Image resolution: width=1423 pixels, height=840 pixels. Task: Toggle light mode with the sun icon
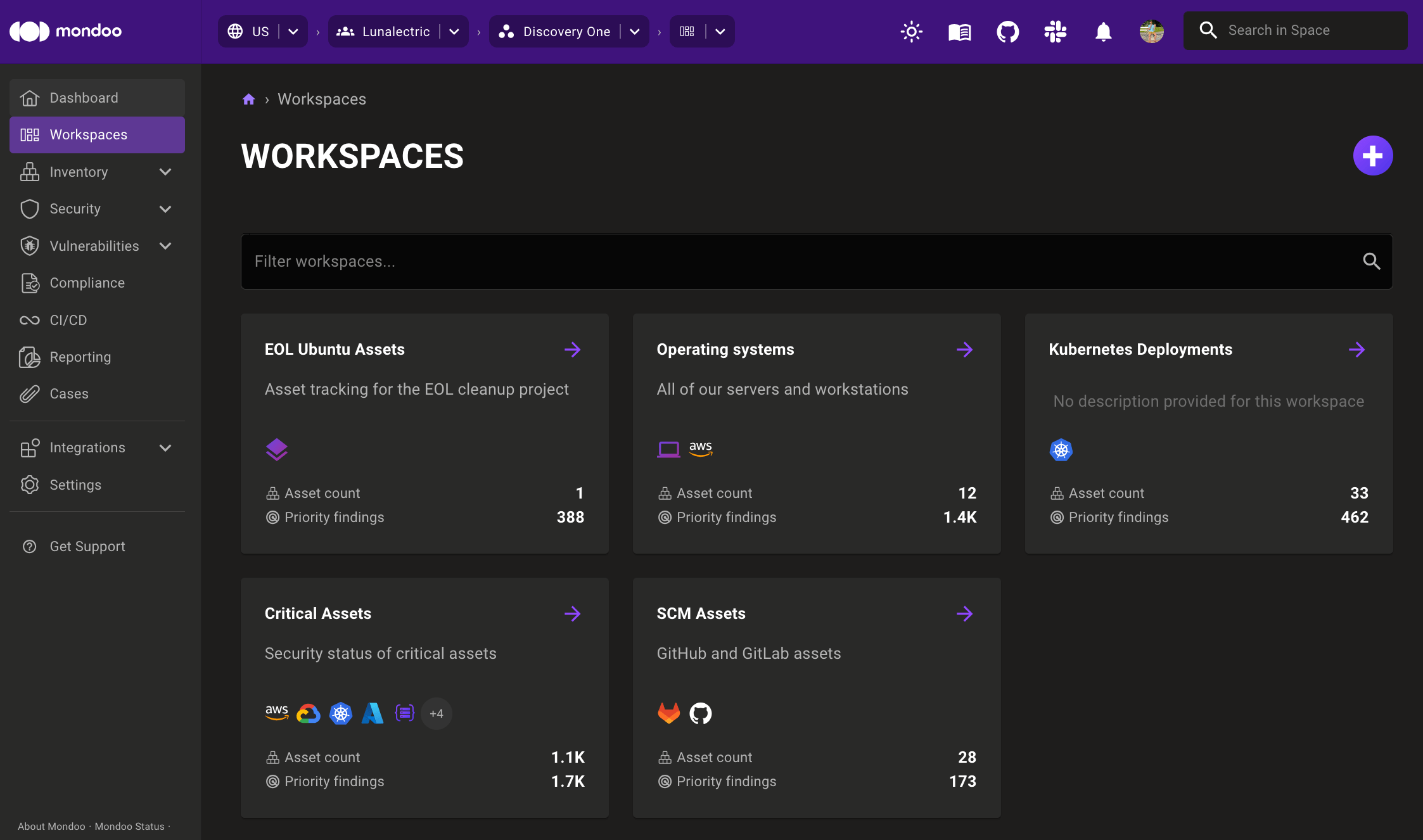911,31
